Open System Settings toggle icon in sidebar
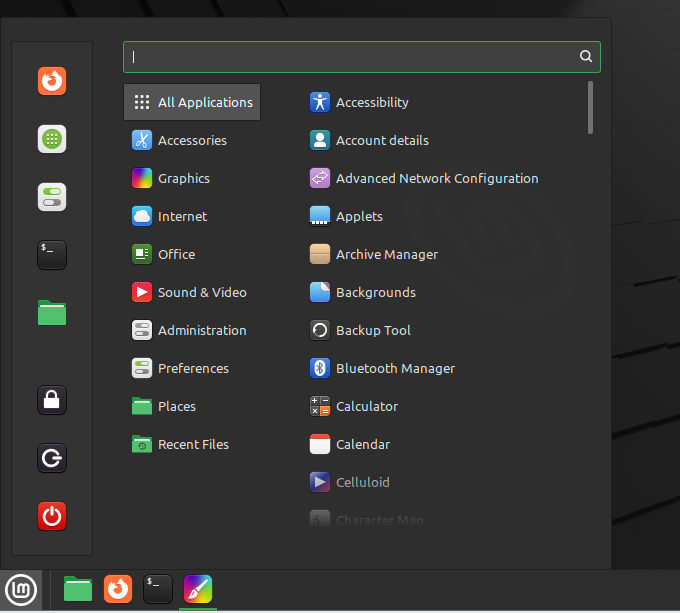This screenshot has width=680, height=613. tap(52, 197)
